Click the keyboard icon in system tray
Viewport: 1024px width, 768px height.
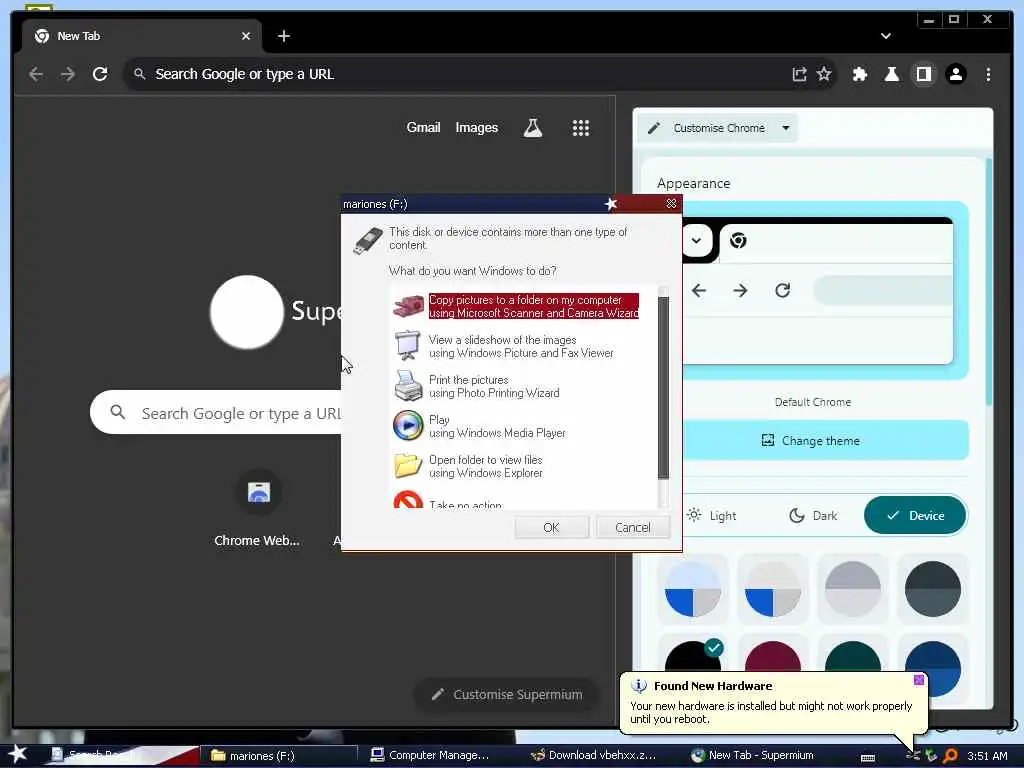tap(868, 757)
